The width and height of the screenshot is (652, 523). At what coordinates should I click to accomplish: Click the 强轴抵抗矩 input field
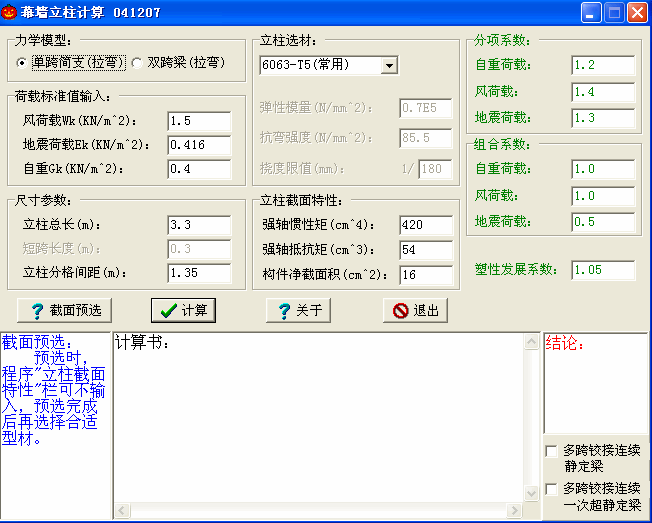click(426, 250)
